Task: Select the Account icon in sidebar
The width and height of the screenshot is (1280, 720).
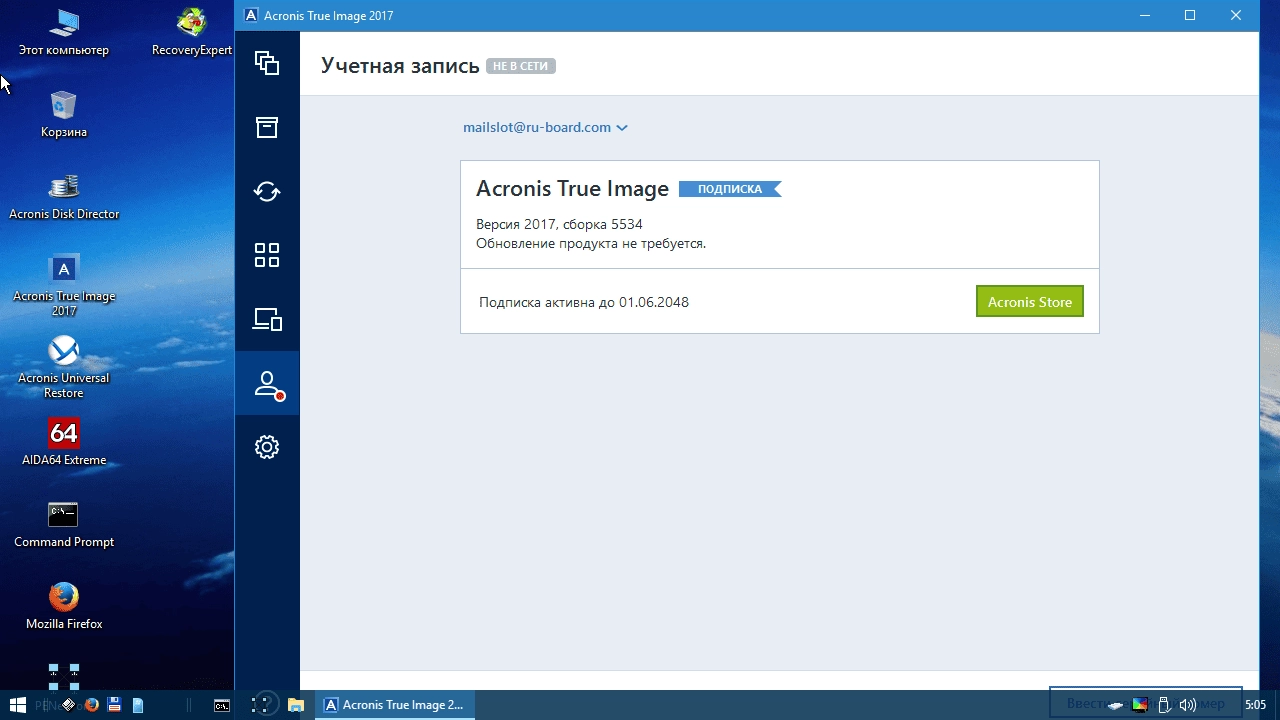Action: coord(267,383)
